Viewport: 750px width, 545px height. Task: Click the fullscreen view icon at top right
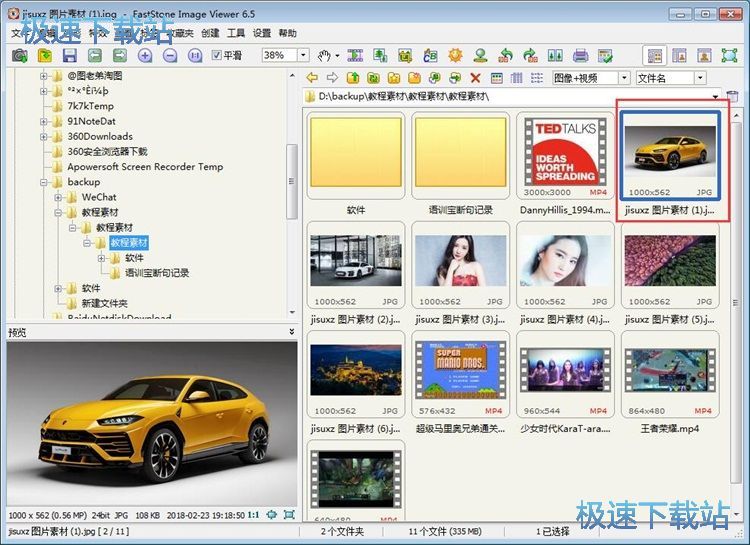(731, 56)
